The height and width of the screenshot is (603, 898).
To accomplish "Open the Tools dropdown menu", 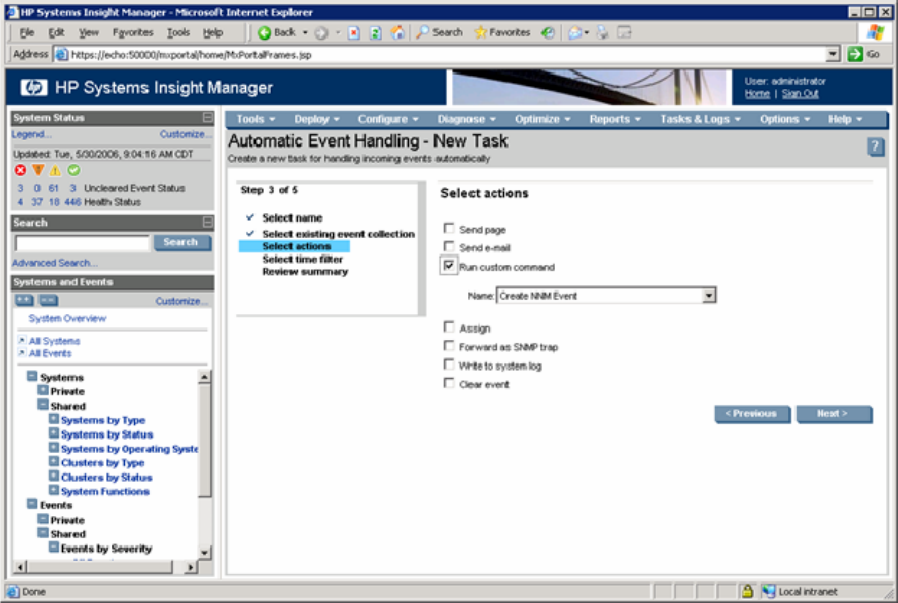I will 255,119.
